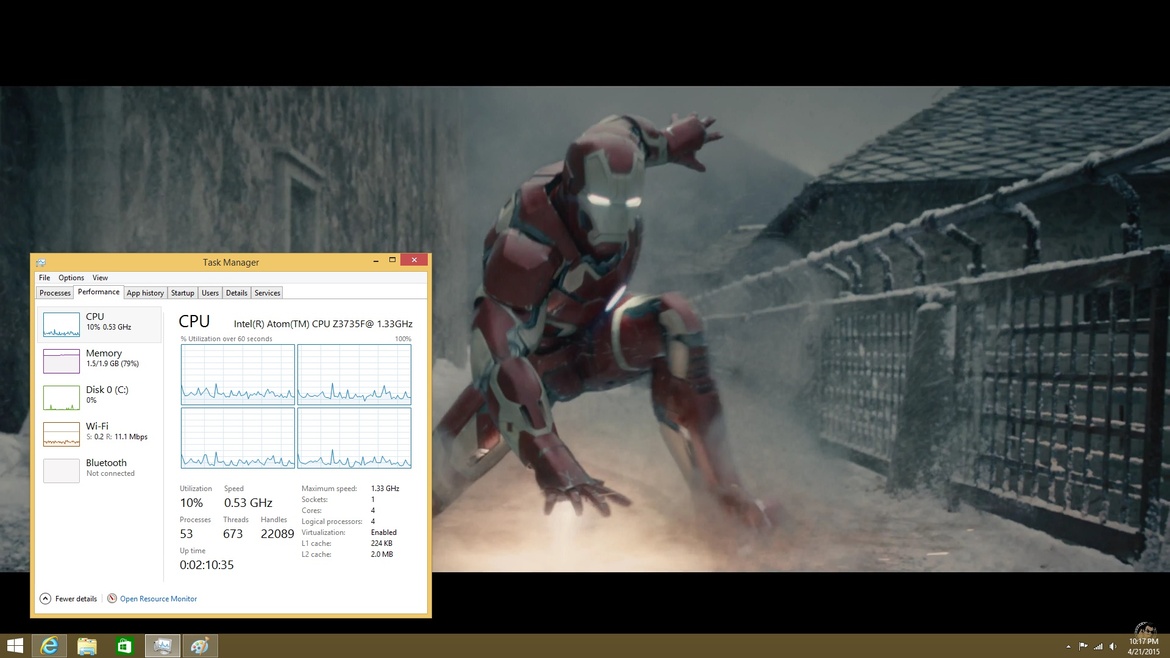Click the L2 cache 2.0 MB value

382,554
